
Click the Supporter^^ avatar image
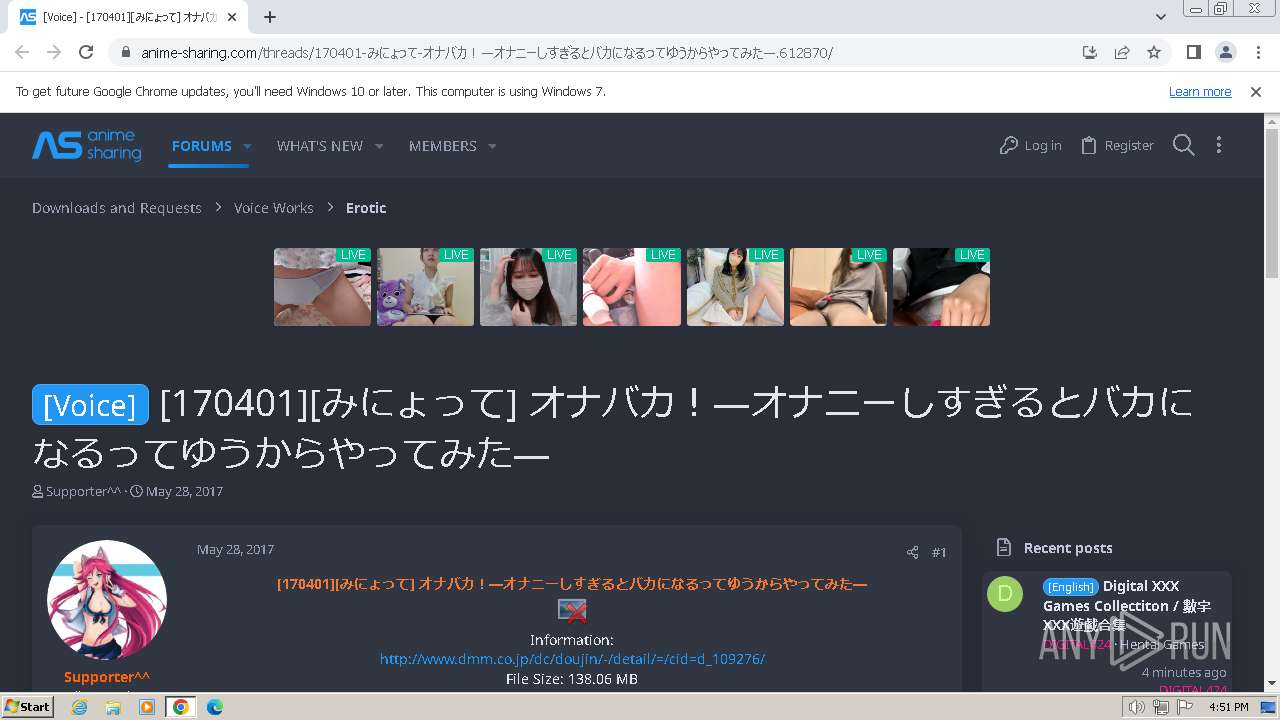coord(107,600)
